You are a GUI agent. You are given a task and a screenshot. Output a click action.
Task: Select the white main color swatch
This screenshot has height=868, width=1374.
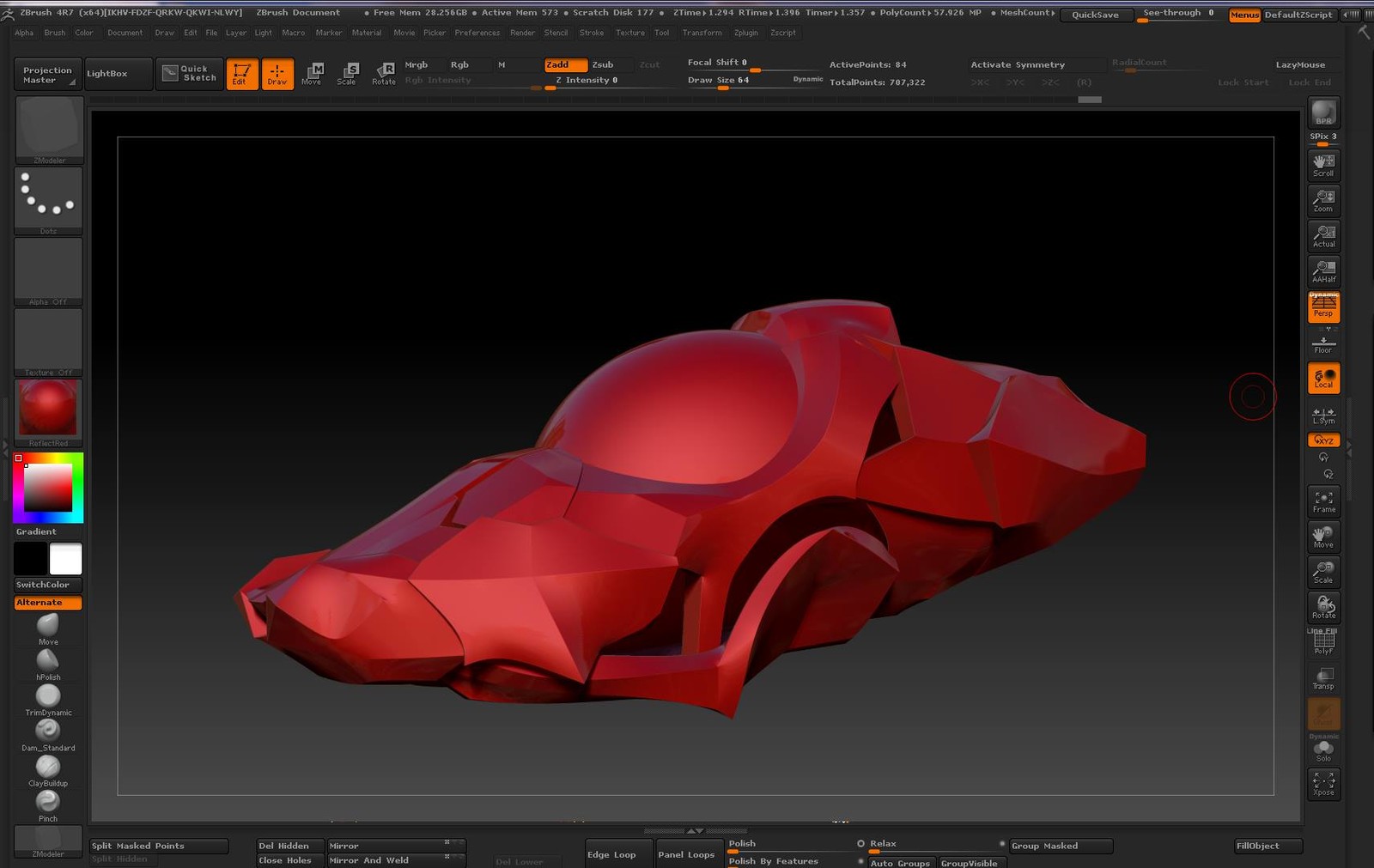(x=66, y=558)
